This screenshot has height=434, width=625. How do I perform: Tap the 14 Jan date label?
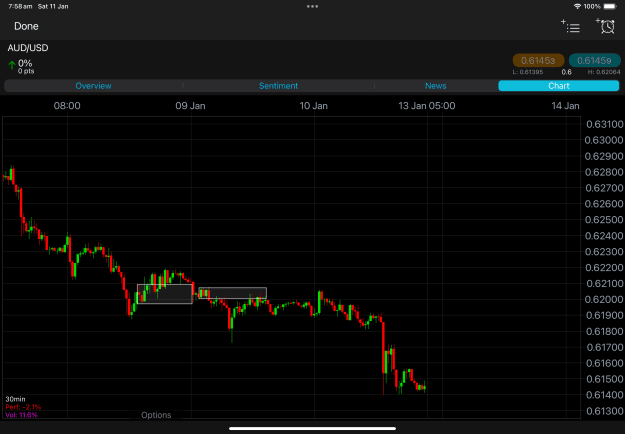pyautogui.click(x=565, y=106)
